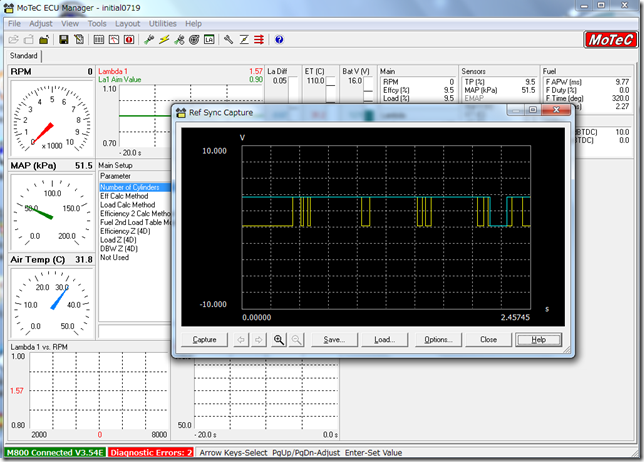Open the Utilities menu
The width and height of the screenshot is (644, 462).
[x=163, y=23]
